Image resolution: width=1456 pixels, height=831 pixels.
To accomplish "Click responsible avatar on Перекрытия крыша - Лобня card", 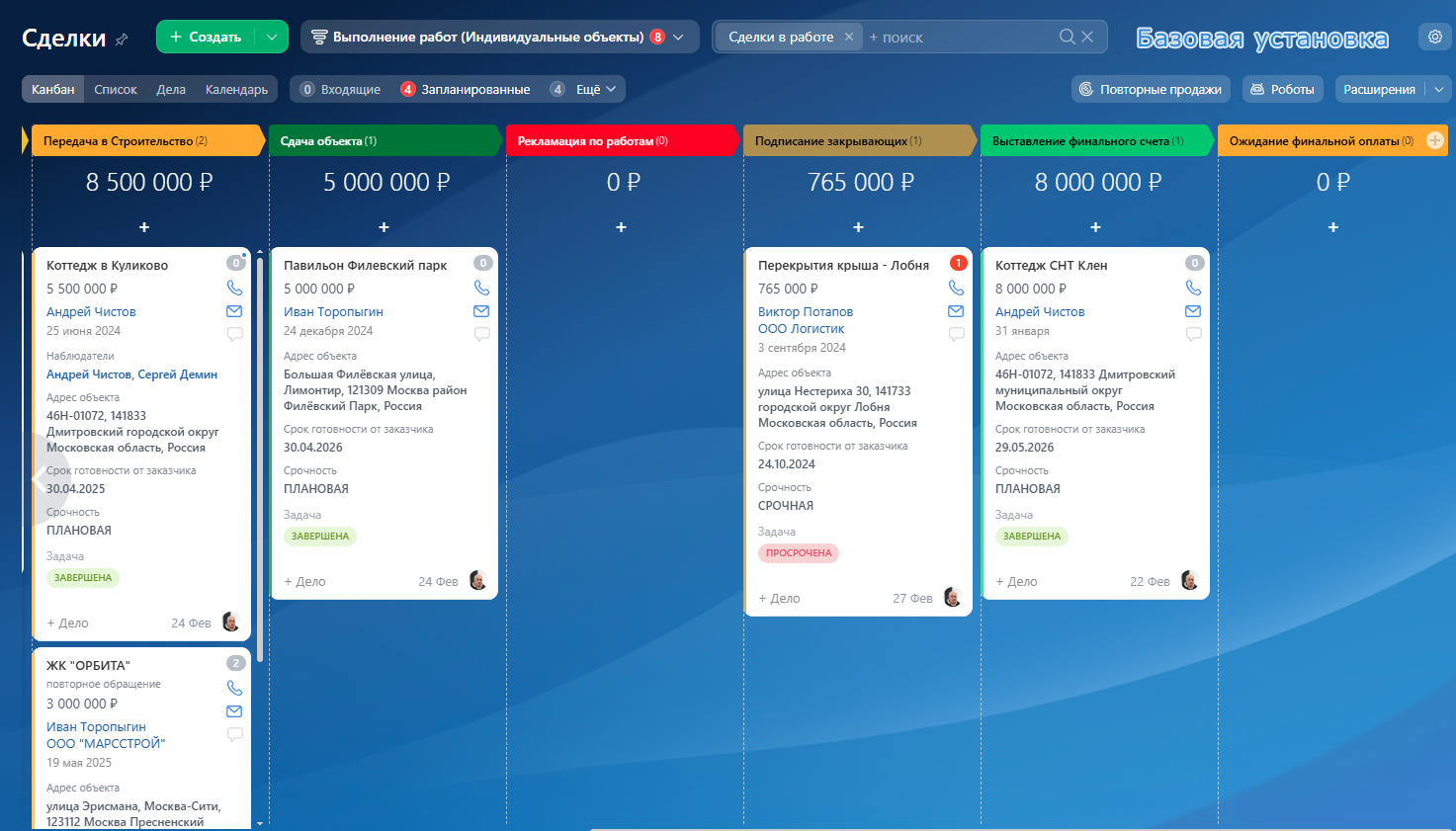I will 953,597.
